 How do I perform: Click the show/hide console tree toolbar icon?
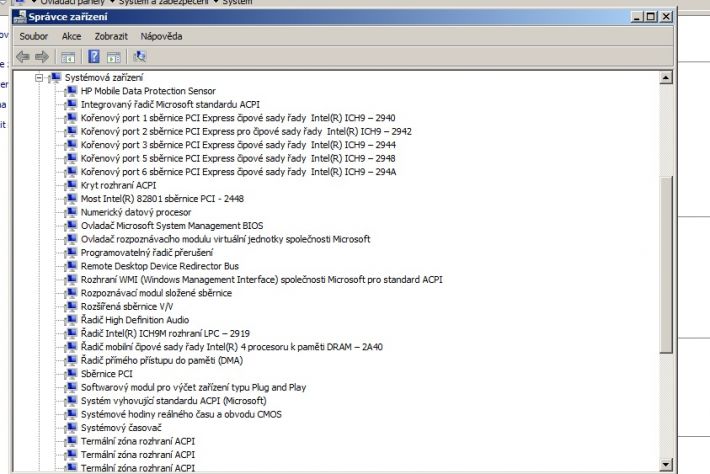click(68, 57)
